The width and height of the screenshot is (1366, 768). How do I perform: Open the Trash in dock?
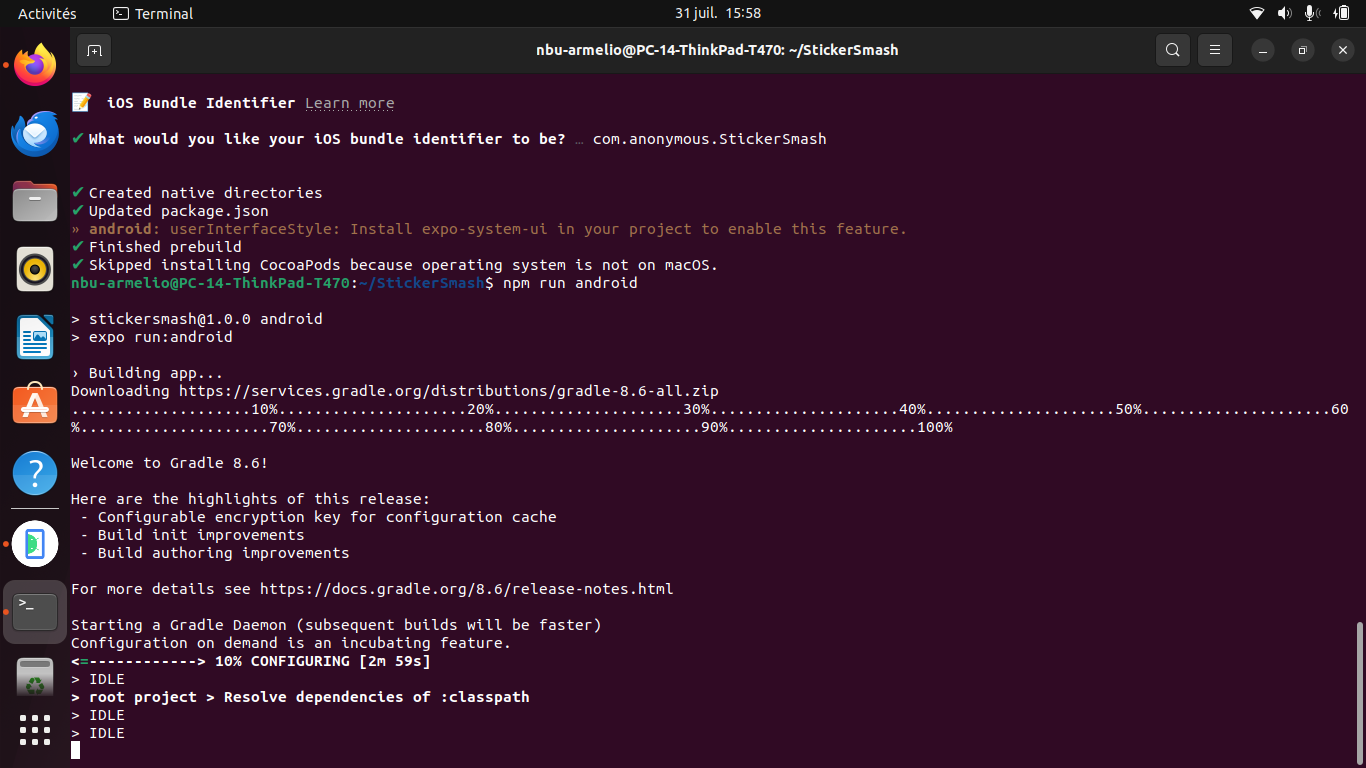[35, 680]
